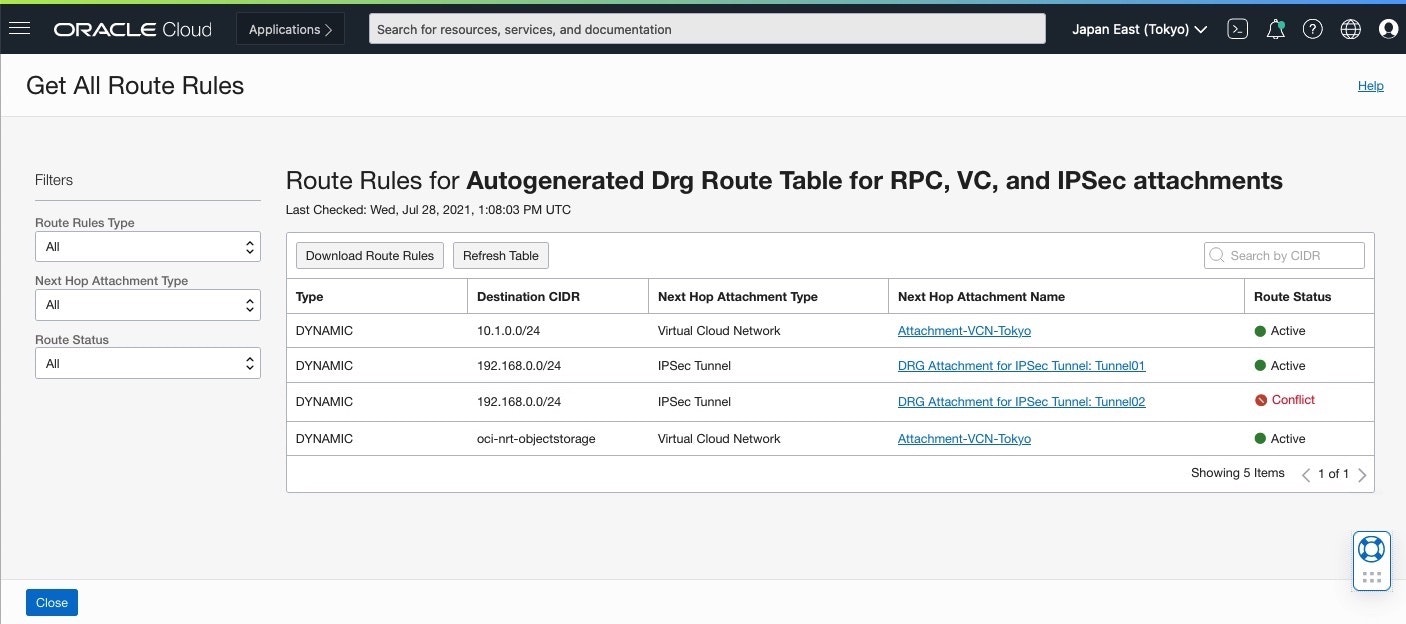Click the Download Route Rules button

(x=370, y=256)
